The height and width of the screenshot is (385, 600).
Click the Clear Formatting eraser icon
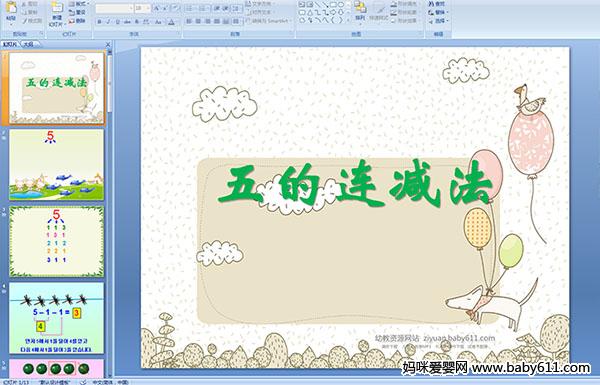[x=176, y=8]
